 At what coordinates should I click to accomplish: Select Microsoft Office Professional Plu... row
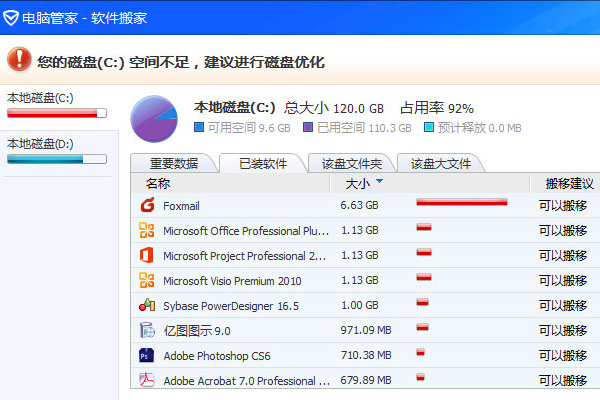pos(365,230)
